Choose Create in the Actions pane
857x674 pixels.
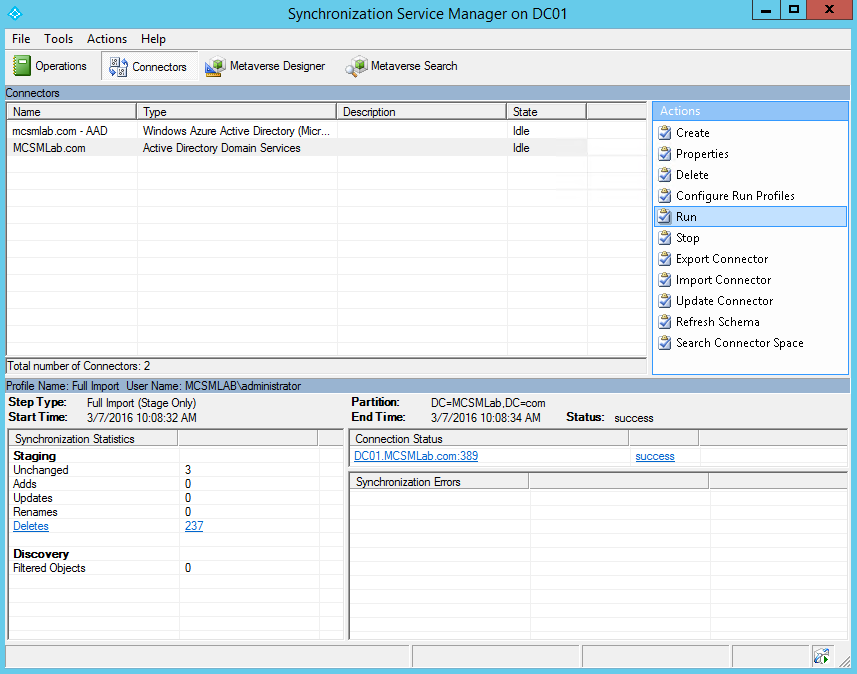click(692, 133)
